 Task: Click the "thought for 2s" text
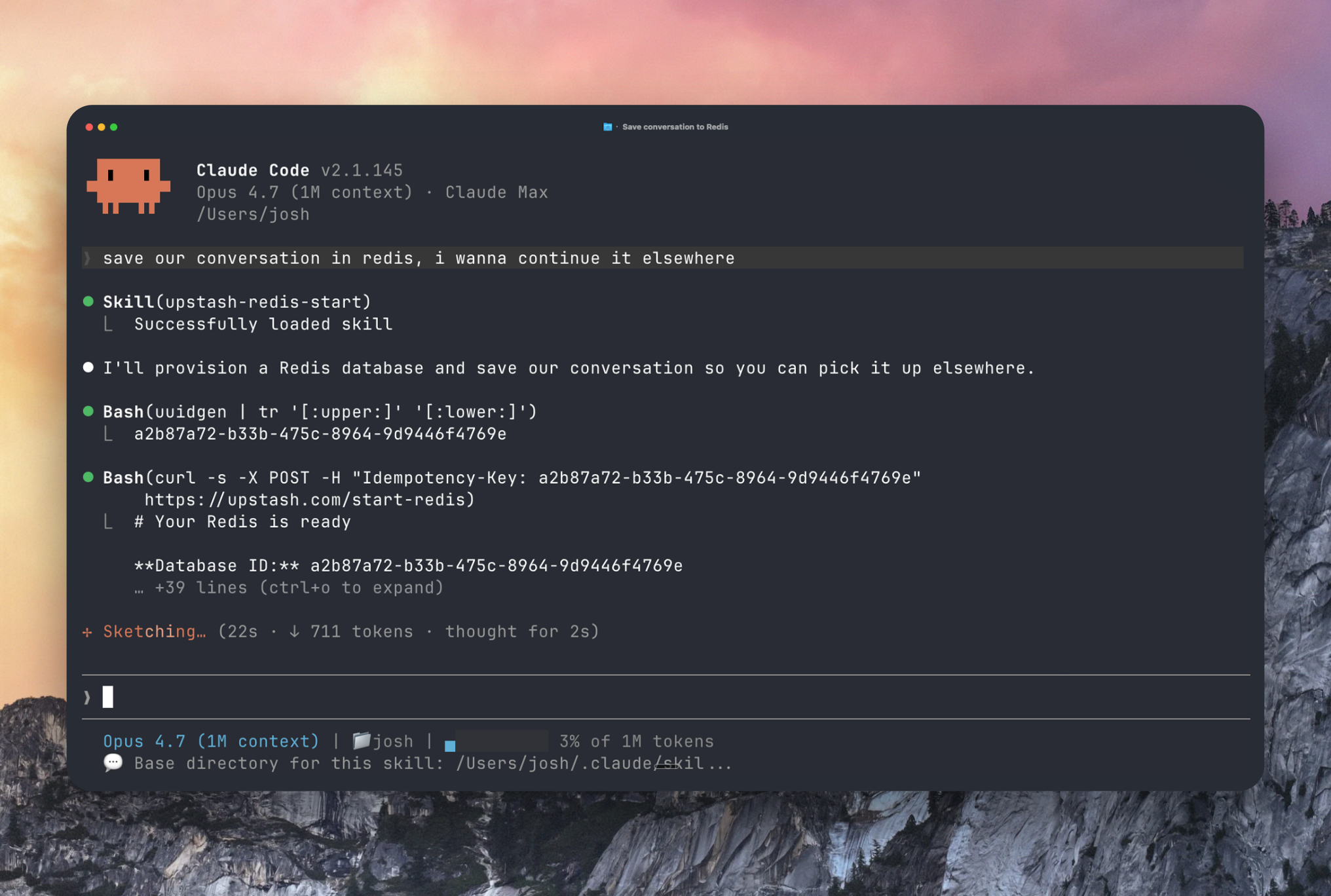516,631
